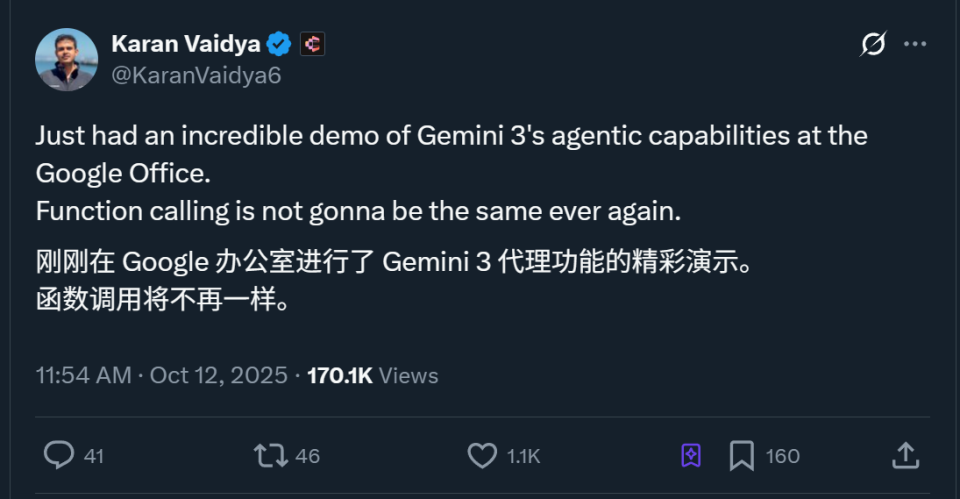Image resolution: width=960 pixels, height=499 pixels.
Task: Click the reply count 41
Action: 94,456
